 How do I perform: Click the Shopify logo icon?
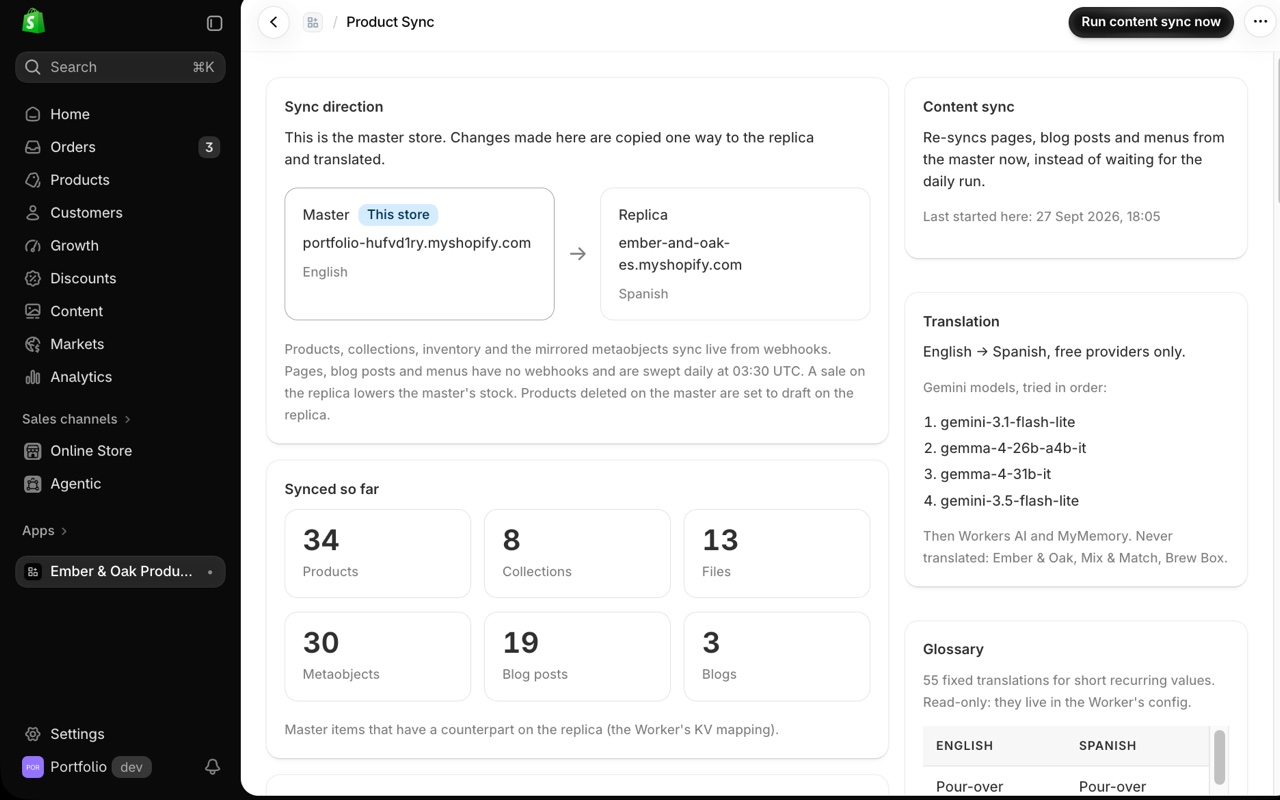pos(33,21)
